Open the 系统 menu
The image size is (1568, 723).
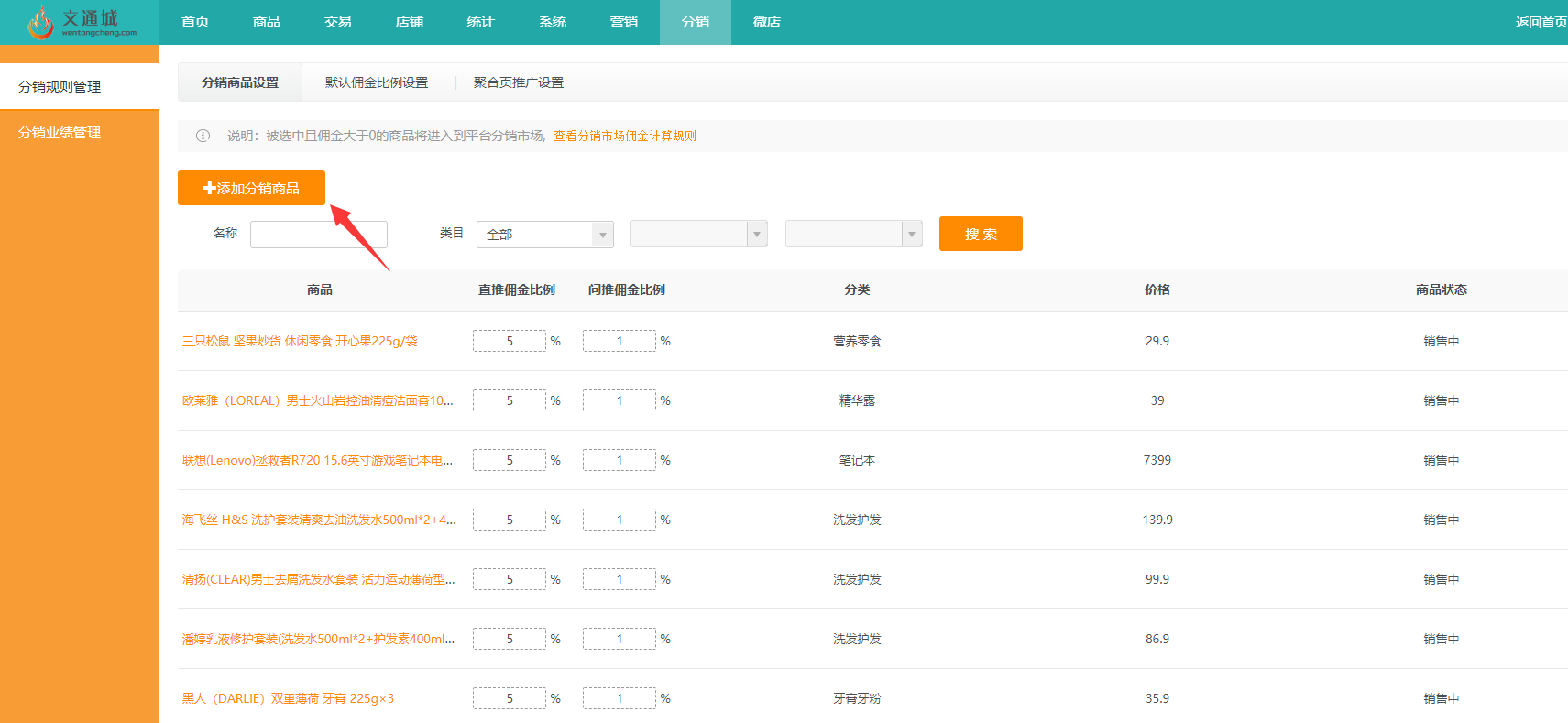[x=553, y=22]
